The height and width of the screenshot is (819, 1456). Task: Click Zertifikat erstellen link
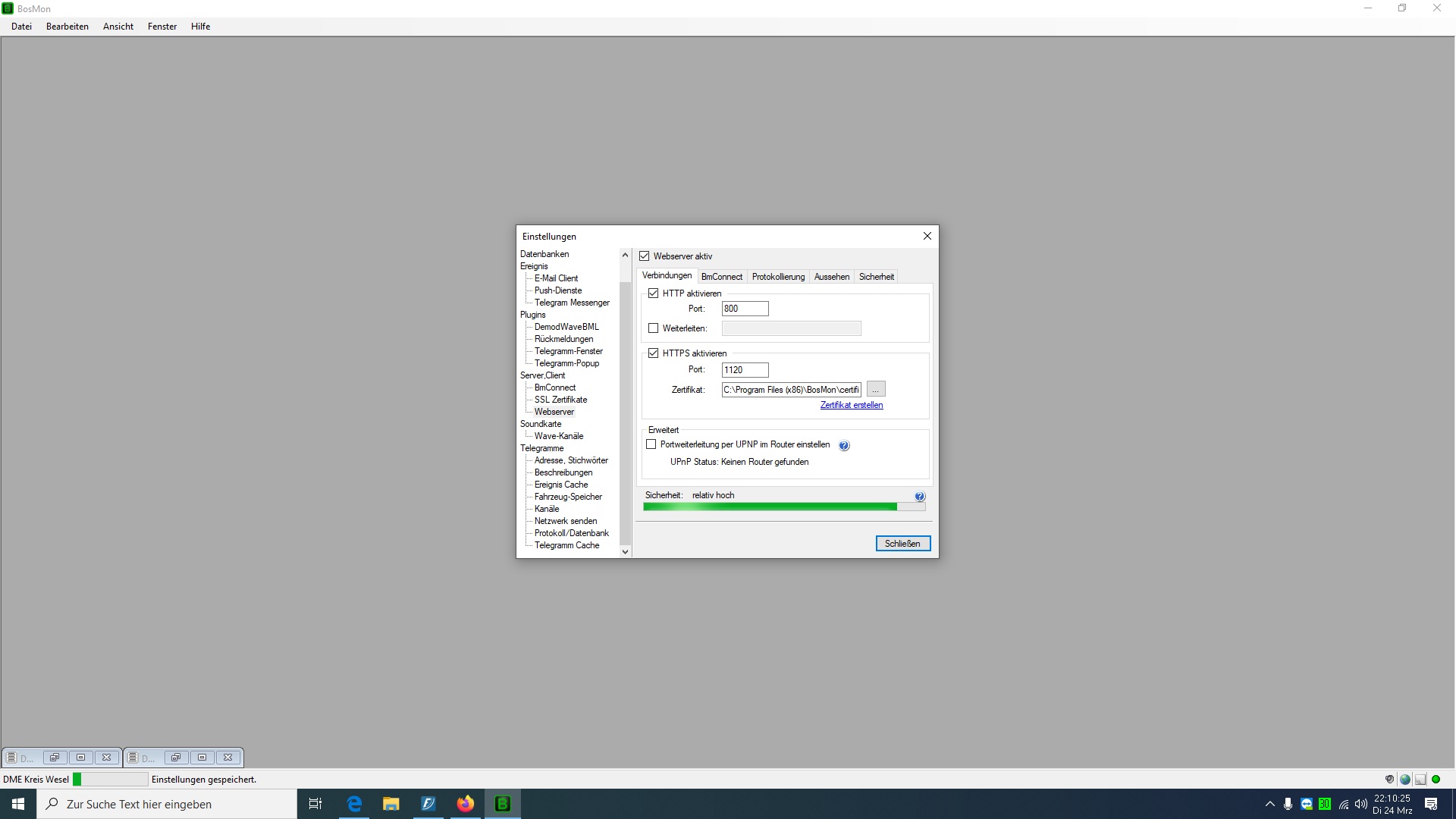click(x=852, y=405)
